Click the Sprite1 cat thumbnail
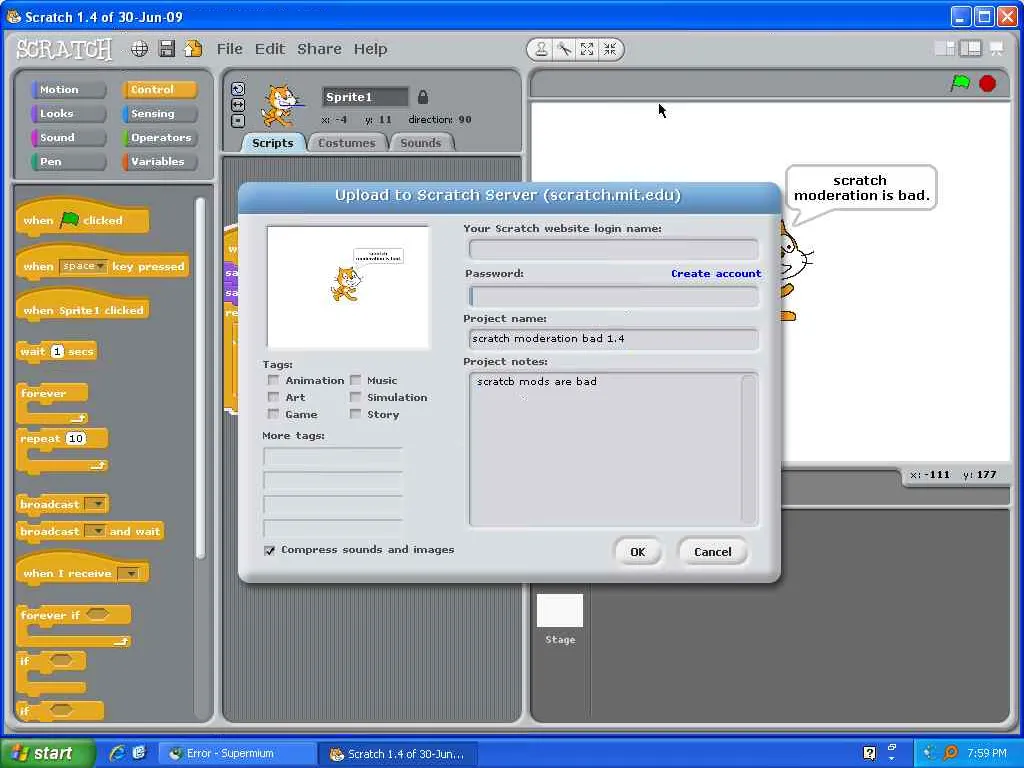The width and height of the screenshot is (1024, 768). coord(281,106)
